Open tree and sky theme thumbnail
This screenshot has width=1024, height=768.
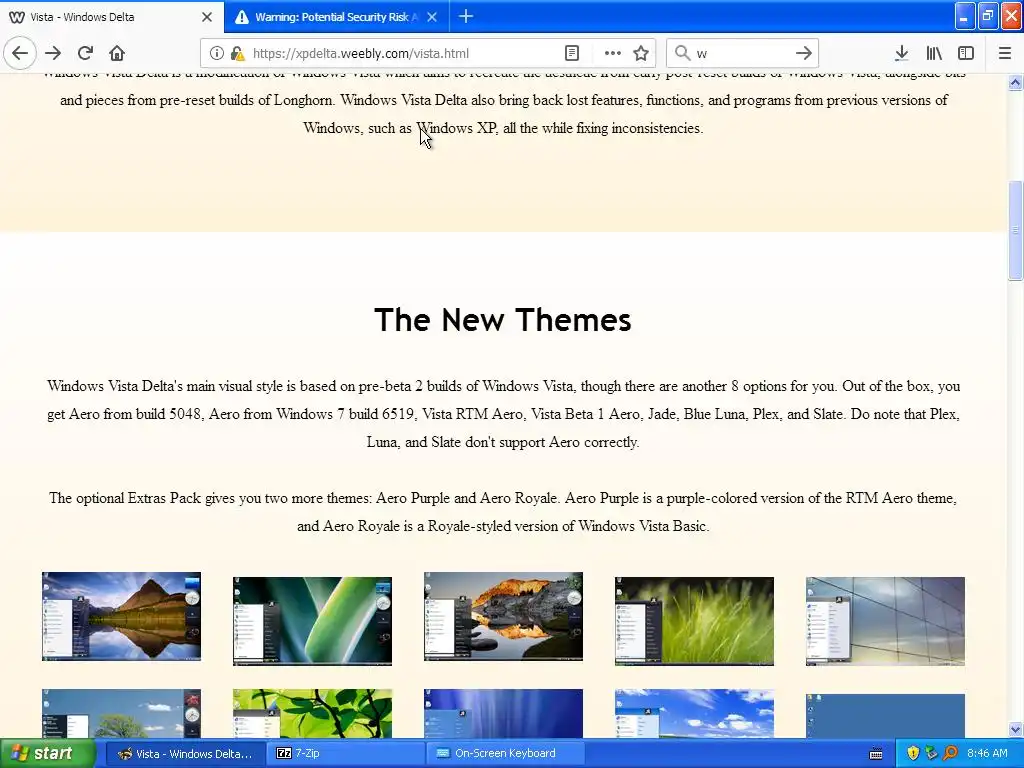click(121, 713)
